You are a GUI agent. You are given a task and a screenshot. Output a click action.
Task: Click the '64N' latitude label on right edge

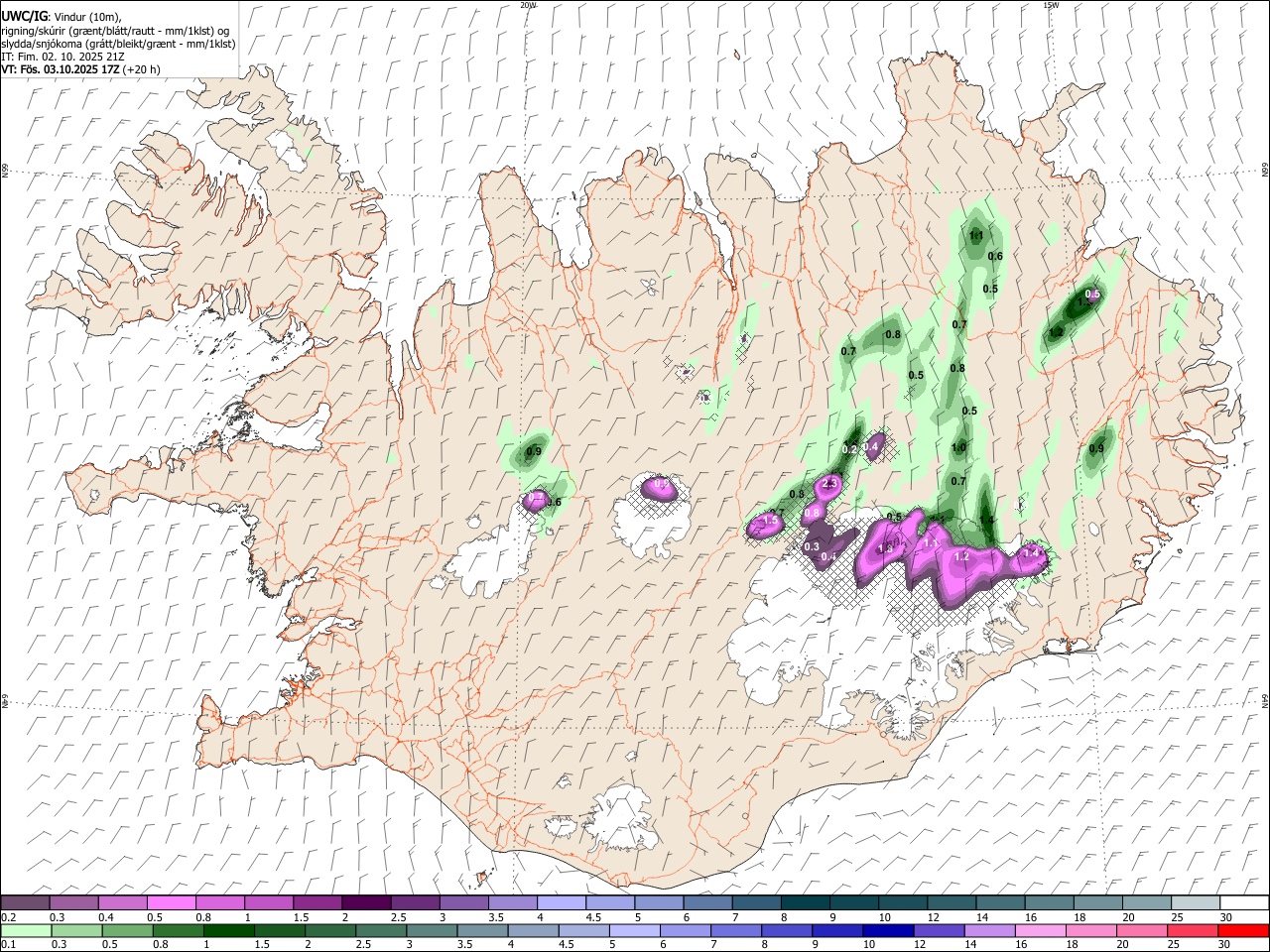point(1264,701)
